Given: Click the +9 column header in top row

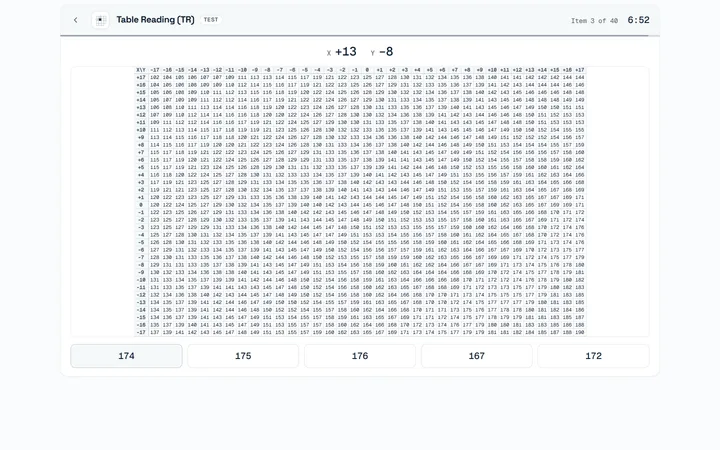Looking at the screenshot, I should point(480,70).
